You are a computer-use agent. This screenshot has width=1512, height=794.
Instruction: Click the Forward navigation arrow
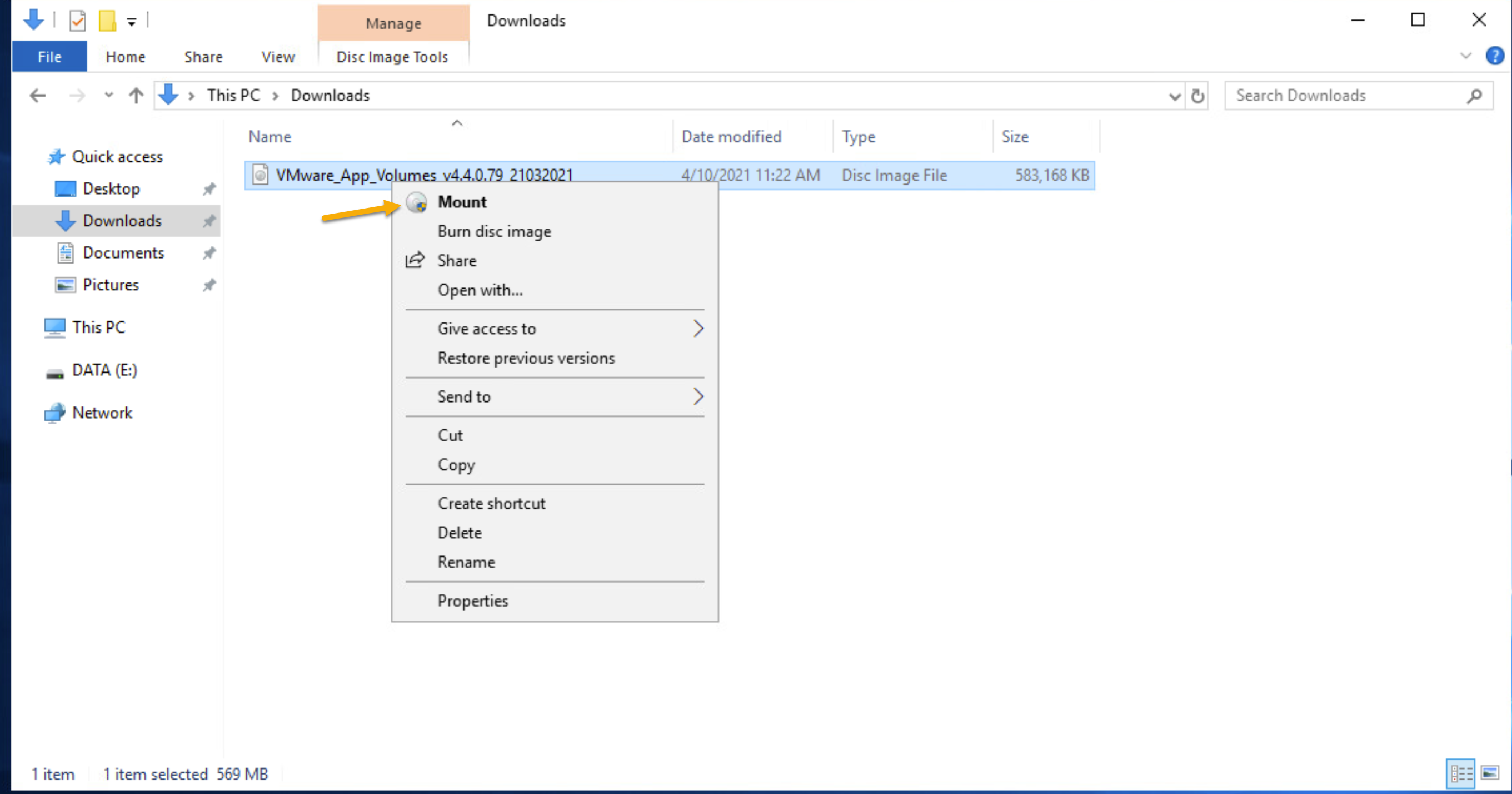pos(77,95)
